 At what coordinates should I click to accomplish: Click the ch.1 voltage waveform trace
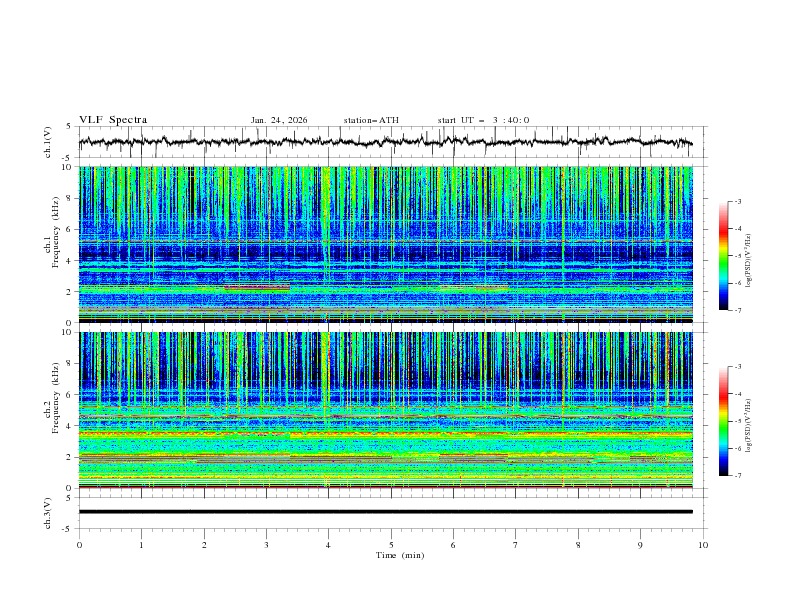coord(385,142)
